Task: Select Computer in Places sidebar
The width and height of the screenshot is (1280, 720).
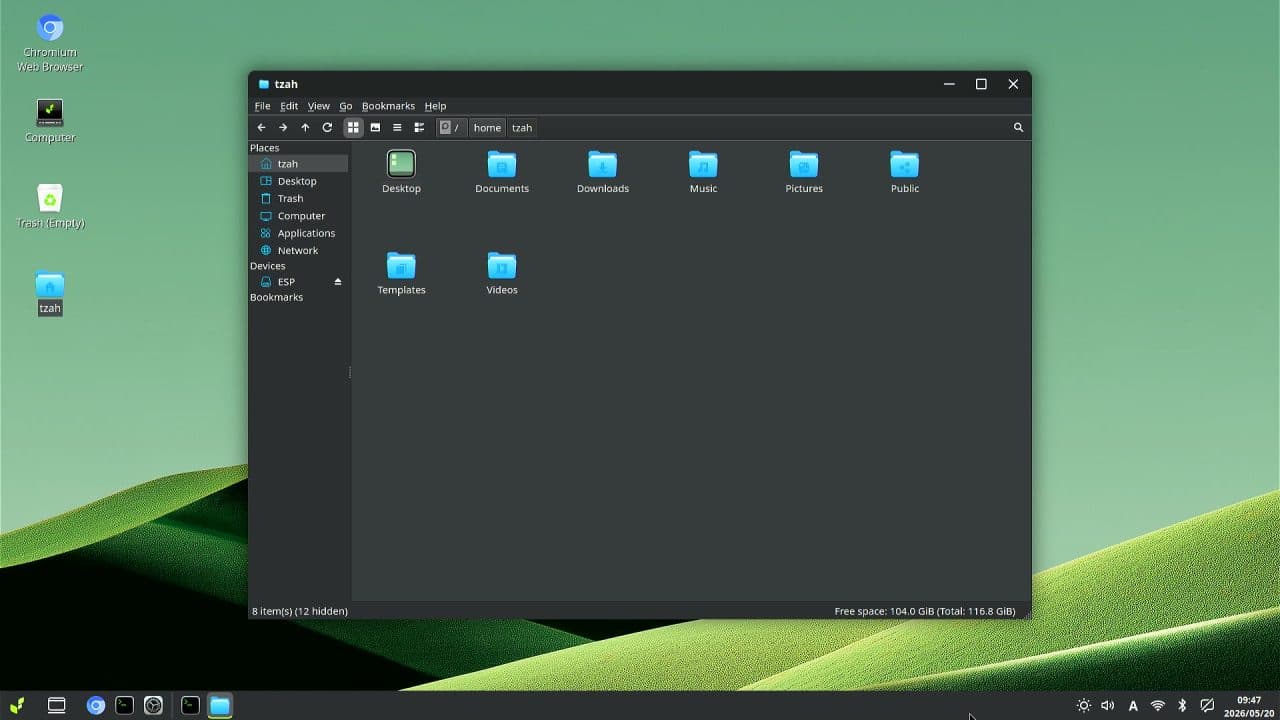Action: point(299,216)
